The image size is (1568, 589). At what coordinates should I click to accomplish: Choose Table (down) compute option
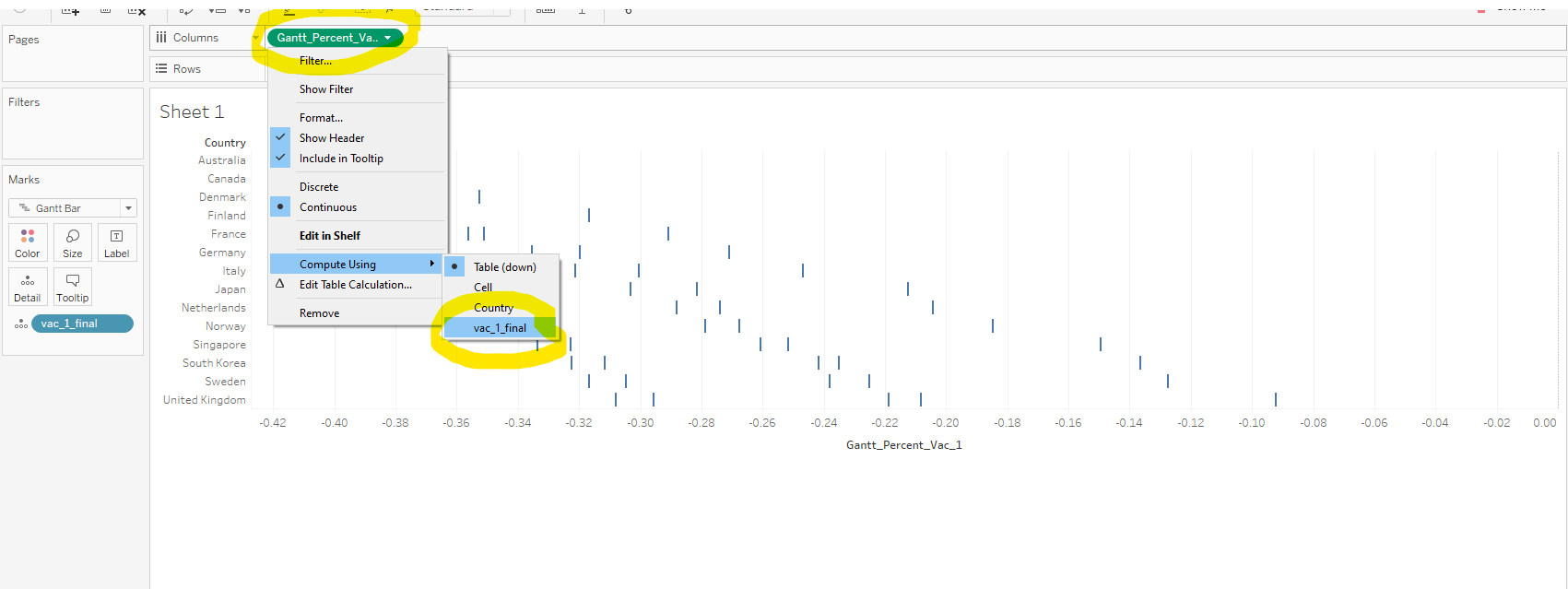504,267
